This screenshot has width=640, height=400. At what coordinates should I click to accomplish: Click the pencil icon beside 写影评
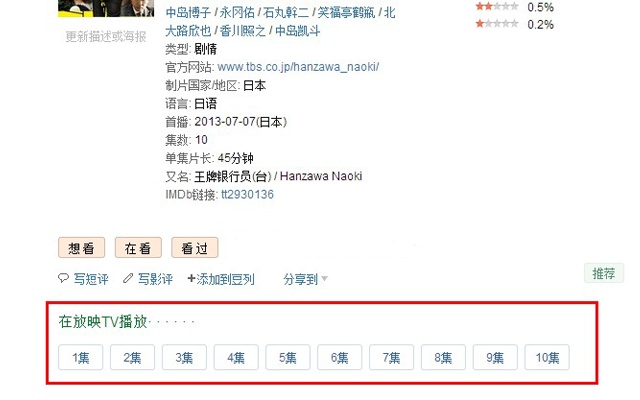click(x=128, y=278)
